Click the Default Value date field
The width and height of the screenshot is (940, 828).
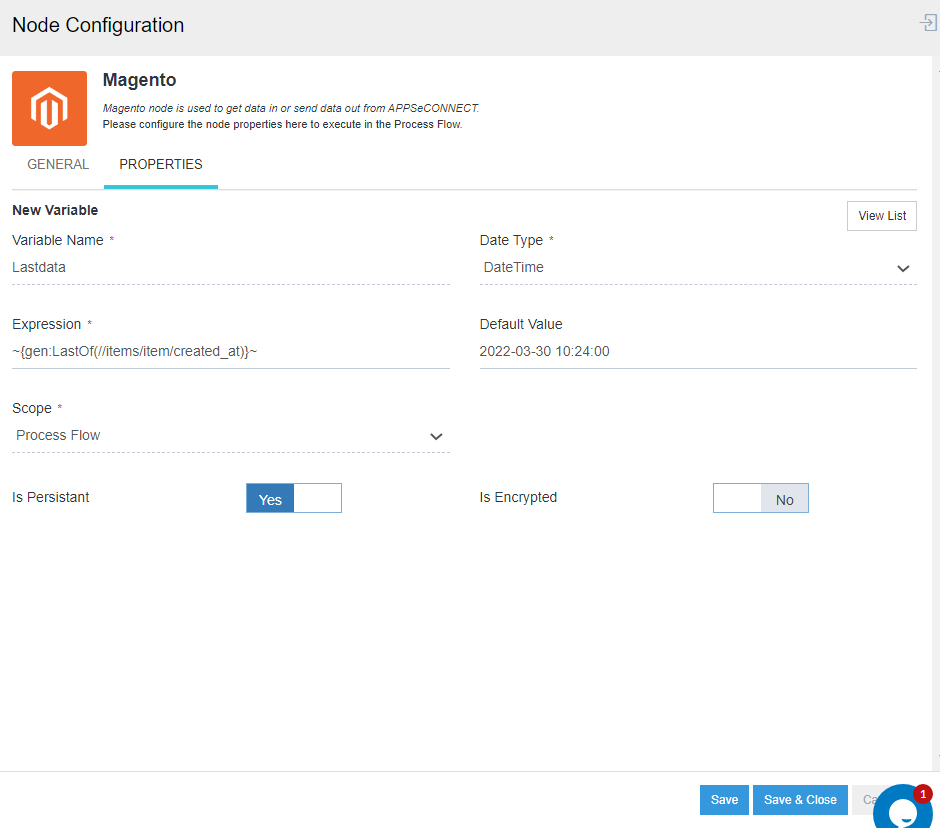[x=698, y=352]
